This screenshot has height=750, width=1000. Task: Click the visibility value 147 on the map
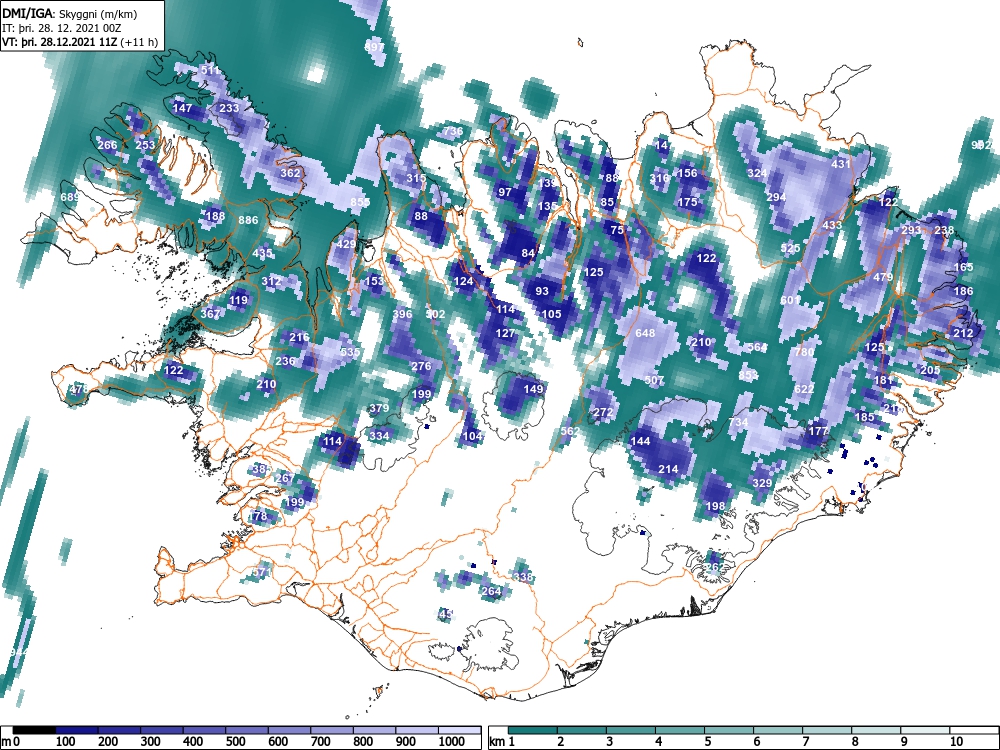coord(182,108)
